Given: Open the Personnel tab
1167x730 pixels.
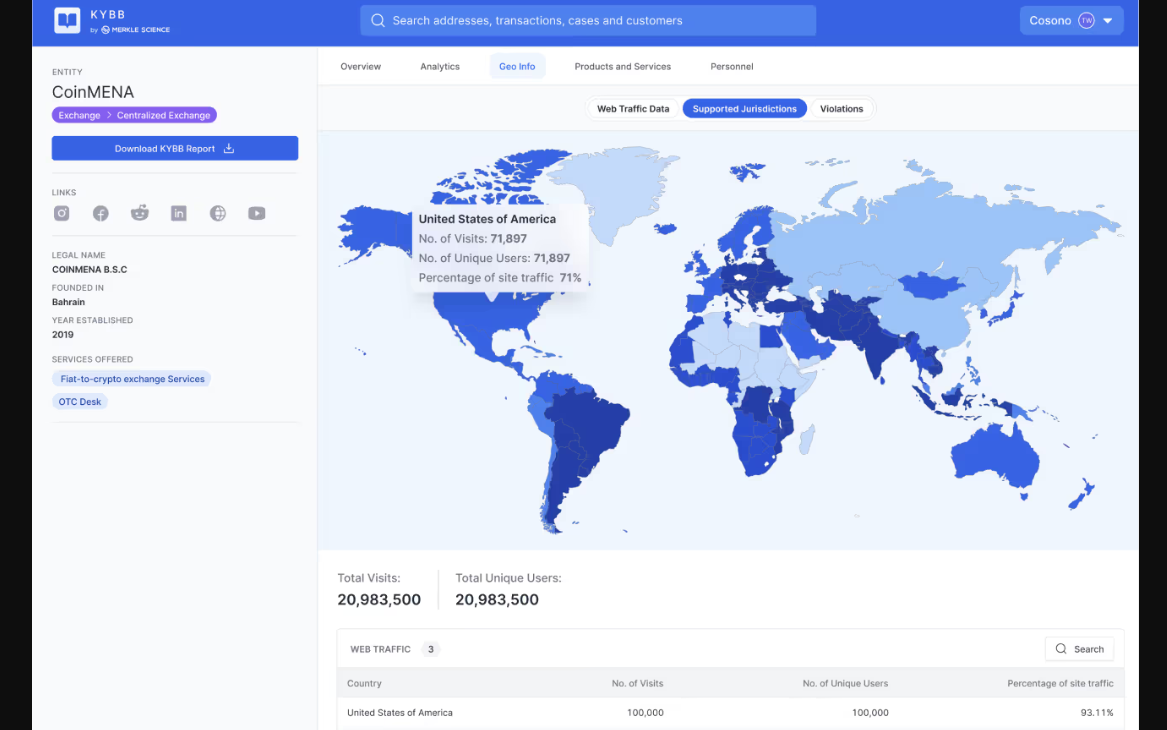Looking at the screenshot, I should click(732, 66).
